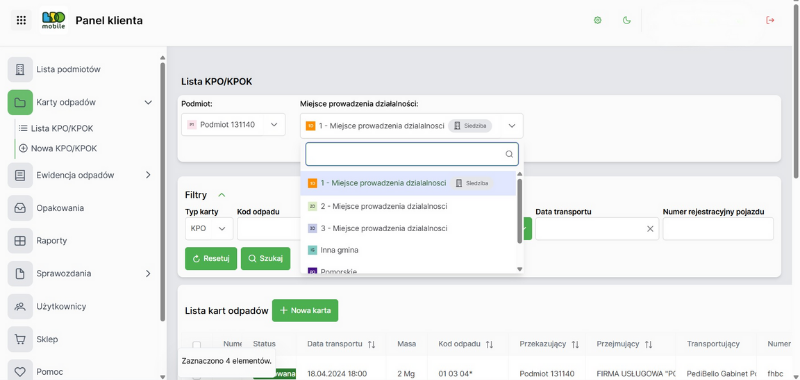Image resolution: width=800 pixels, height=380 pixels.
Task: Expand Ewidencja odpadów submenu chevron
Action: tap(148, 175)
